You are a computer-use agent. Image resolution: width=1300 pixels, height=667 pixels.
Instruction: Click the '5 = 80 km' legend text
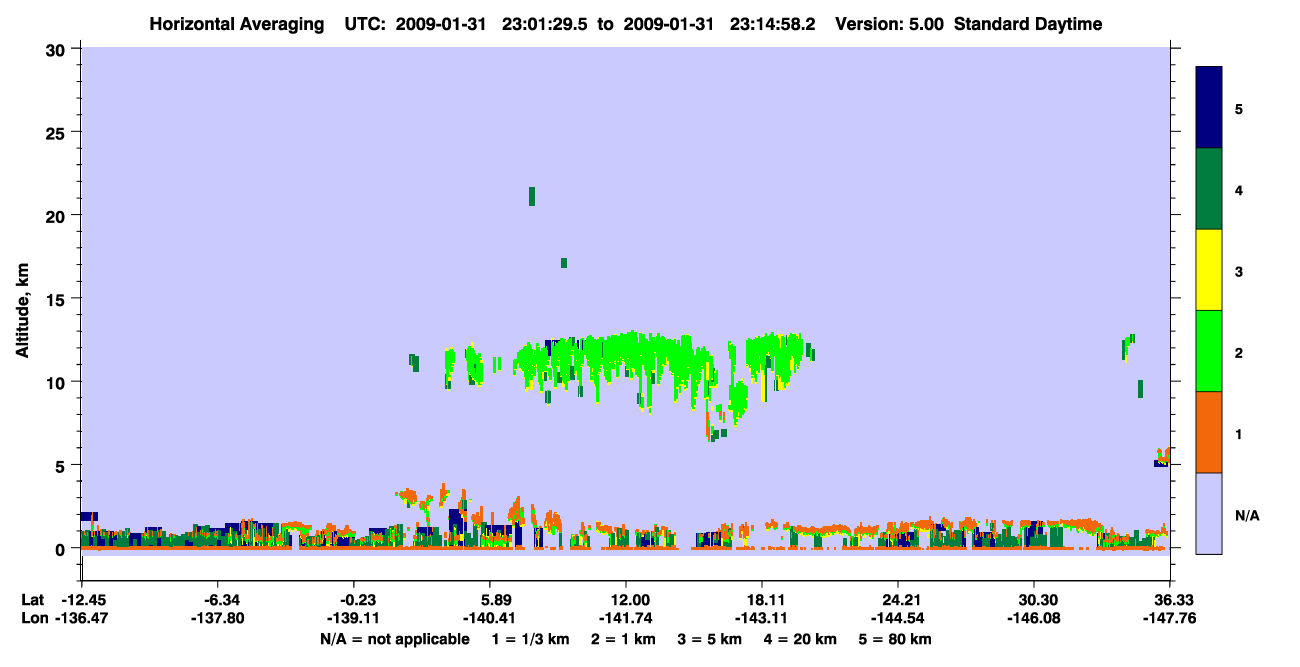pos(896,639)
